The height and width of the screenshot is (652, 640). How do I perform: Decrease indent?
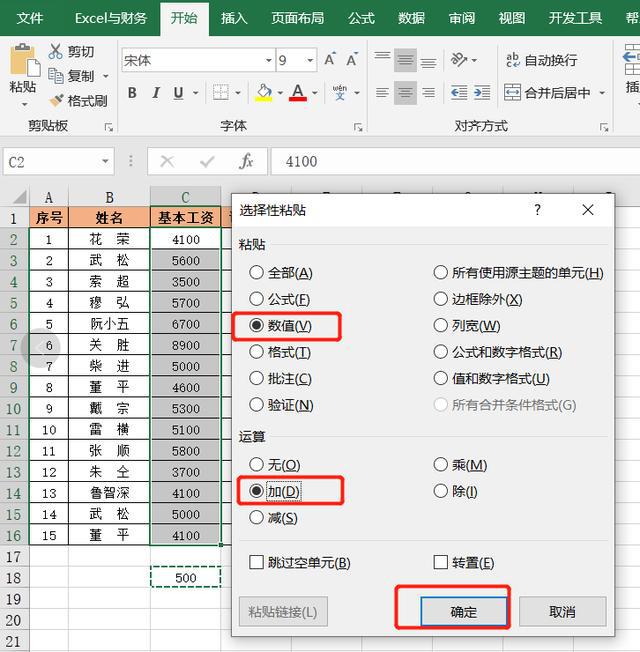click(x=459, y=92)
